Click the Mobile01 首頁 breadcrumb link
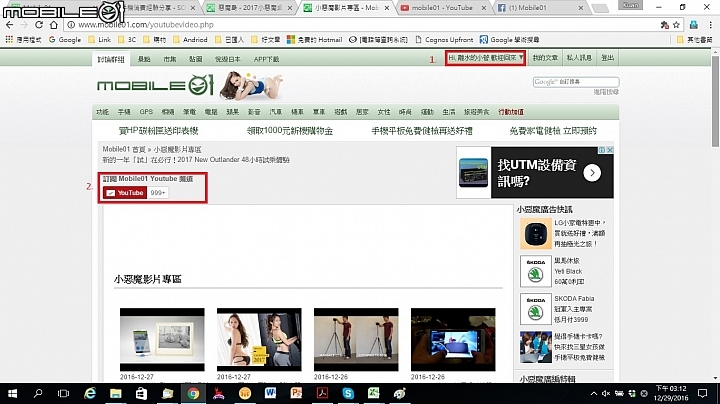This screenshot has width=720, height=404. pyautogui.click(x=124, y=149)
